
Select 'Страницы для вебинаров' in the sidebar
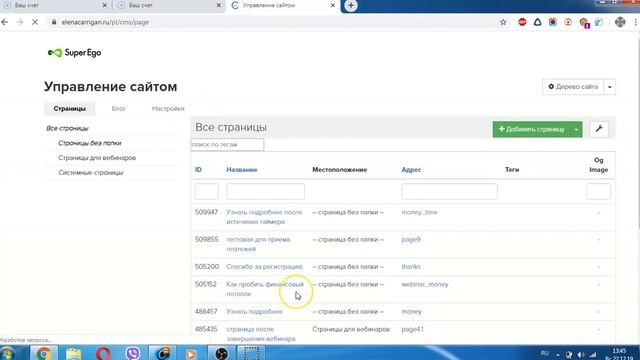pos(97,158)
